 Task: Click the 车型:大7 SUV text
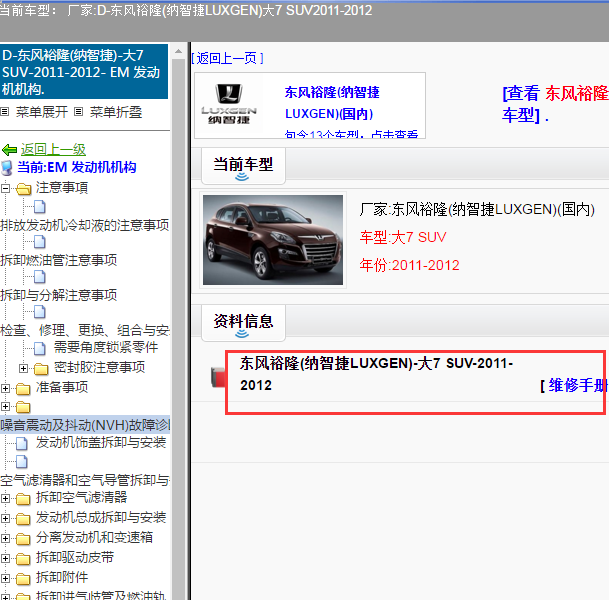click(x=403, y=237)
